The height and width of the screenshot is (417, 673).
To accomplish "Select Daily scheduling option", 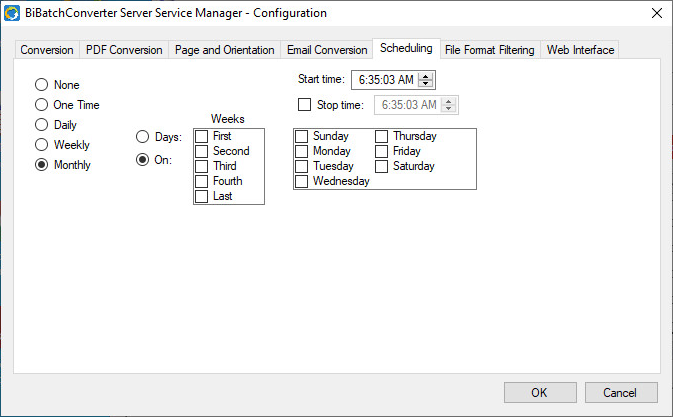I will (x=42, y=125).
